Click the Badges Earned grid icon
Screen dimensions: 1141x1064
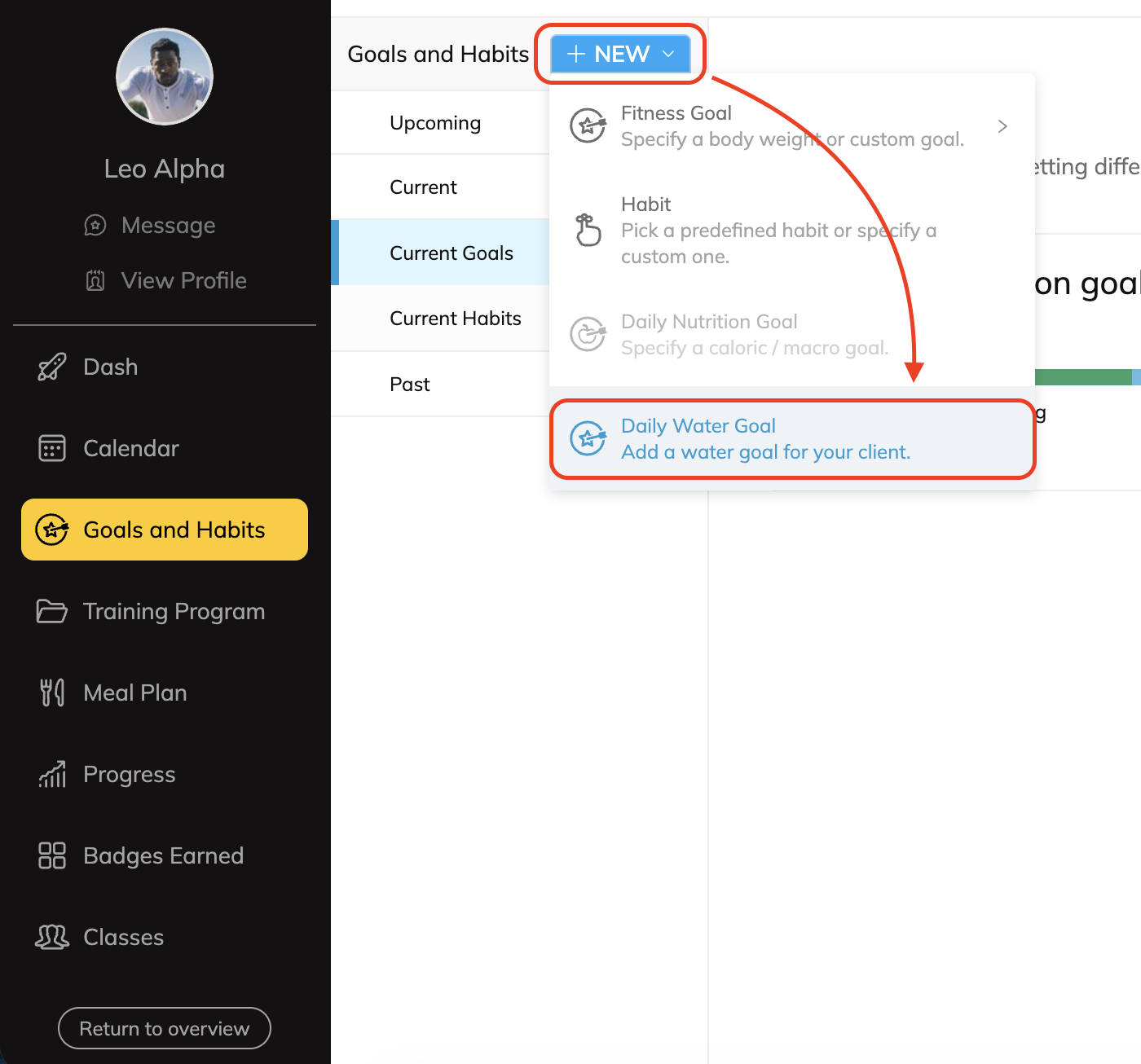pyautogui.click(x=51, y=855)
